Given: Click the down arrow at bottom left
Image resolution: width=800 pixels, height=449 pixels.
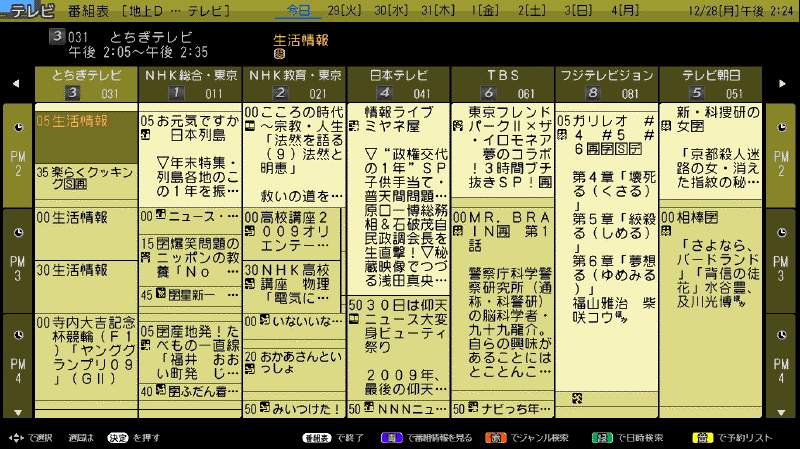Looking at the screenshot, I should [x=16, y=411].
